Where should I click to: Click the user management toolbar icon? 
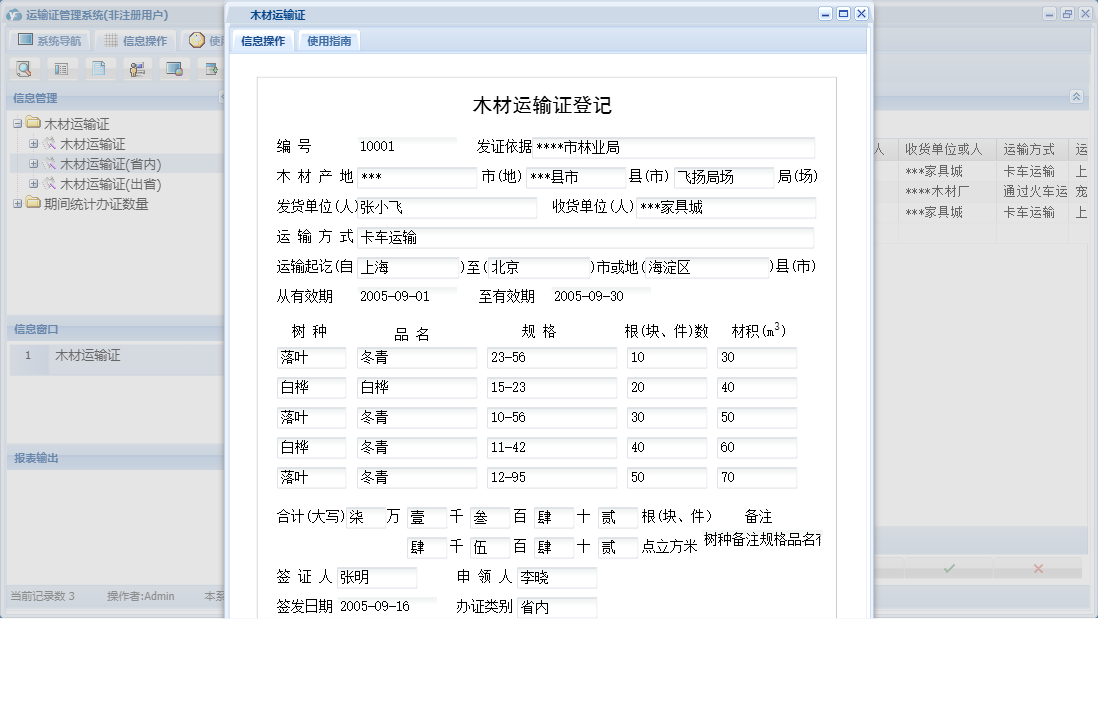[137, 69]
